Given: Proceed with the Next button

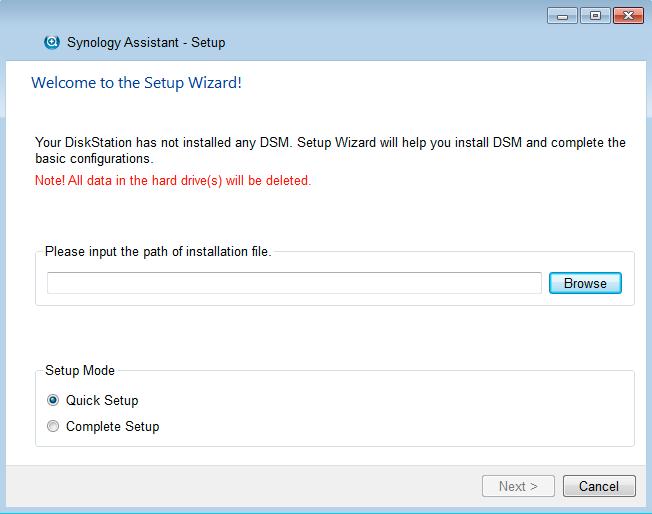Looking at the screenshot, I should (x=518, y=486).
